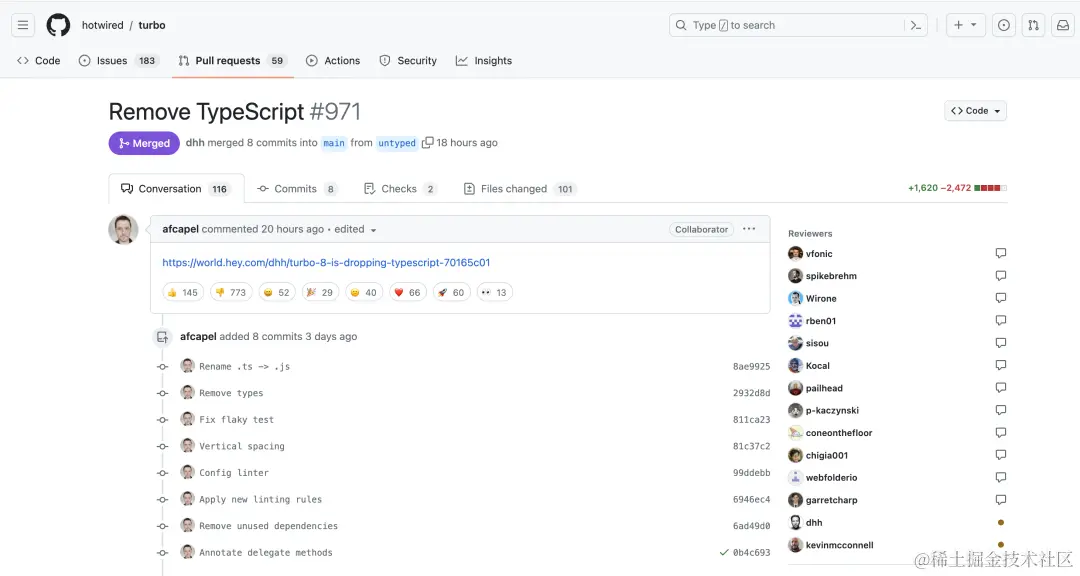Toggle the eyes reaction with 13
The width and height of the screenshot is (1080, 576).
point(494,292)
